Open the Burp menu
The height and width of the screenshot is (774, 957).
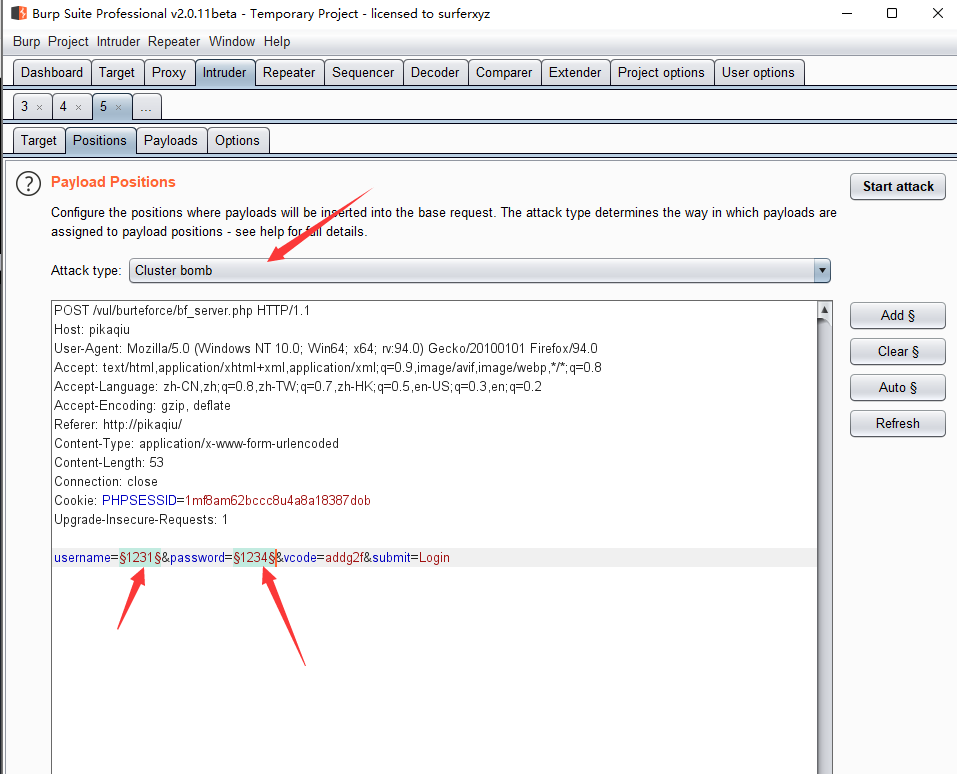[x=26, y=42]
